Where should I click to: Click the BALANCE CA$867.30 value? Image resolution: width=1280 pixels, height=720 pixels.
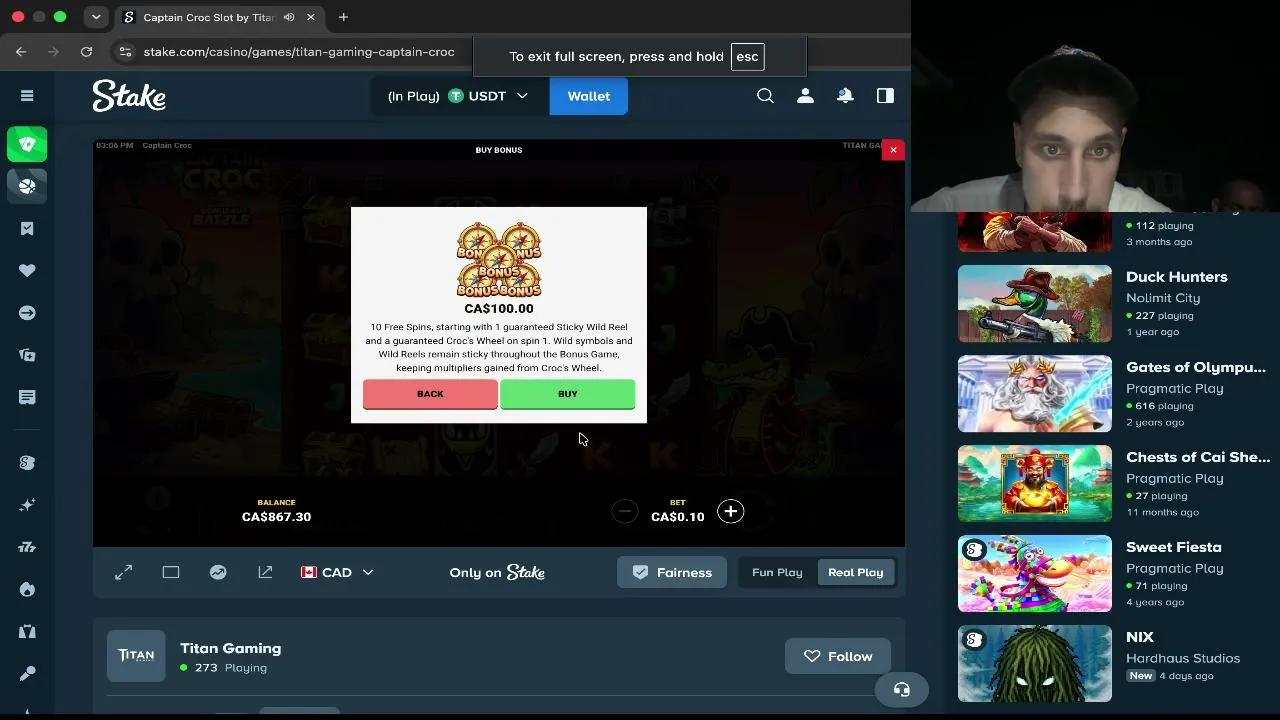tap(276, 517)
